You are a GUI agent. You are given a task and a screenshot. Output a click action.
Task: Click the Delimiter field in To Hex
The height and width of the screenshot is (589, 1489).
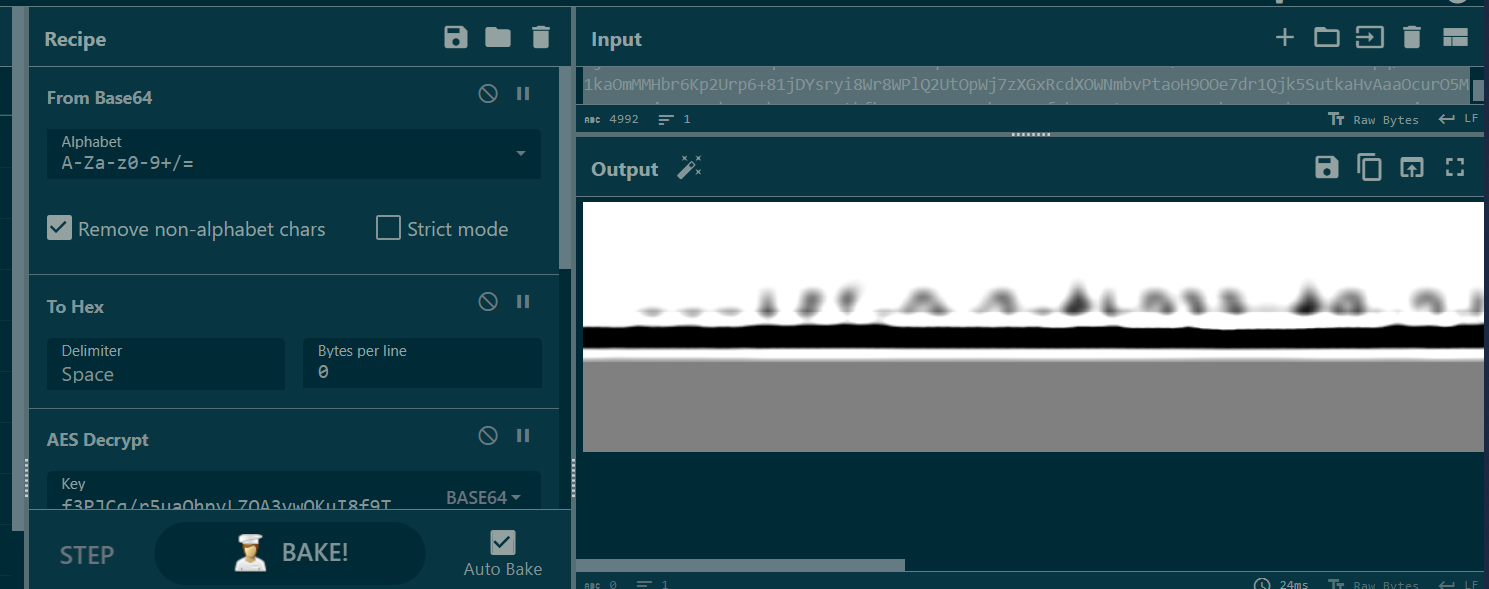165,364
